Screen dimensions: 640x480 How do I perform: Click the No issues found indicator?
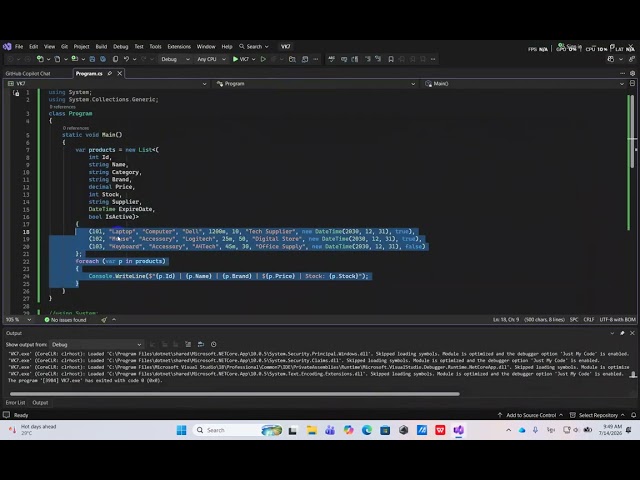65,320
